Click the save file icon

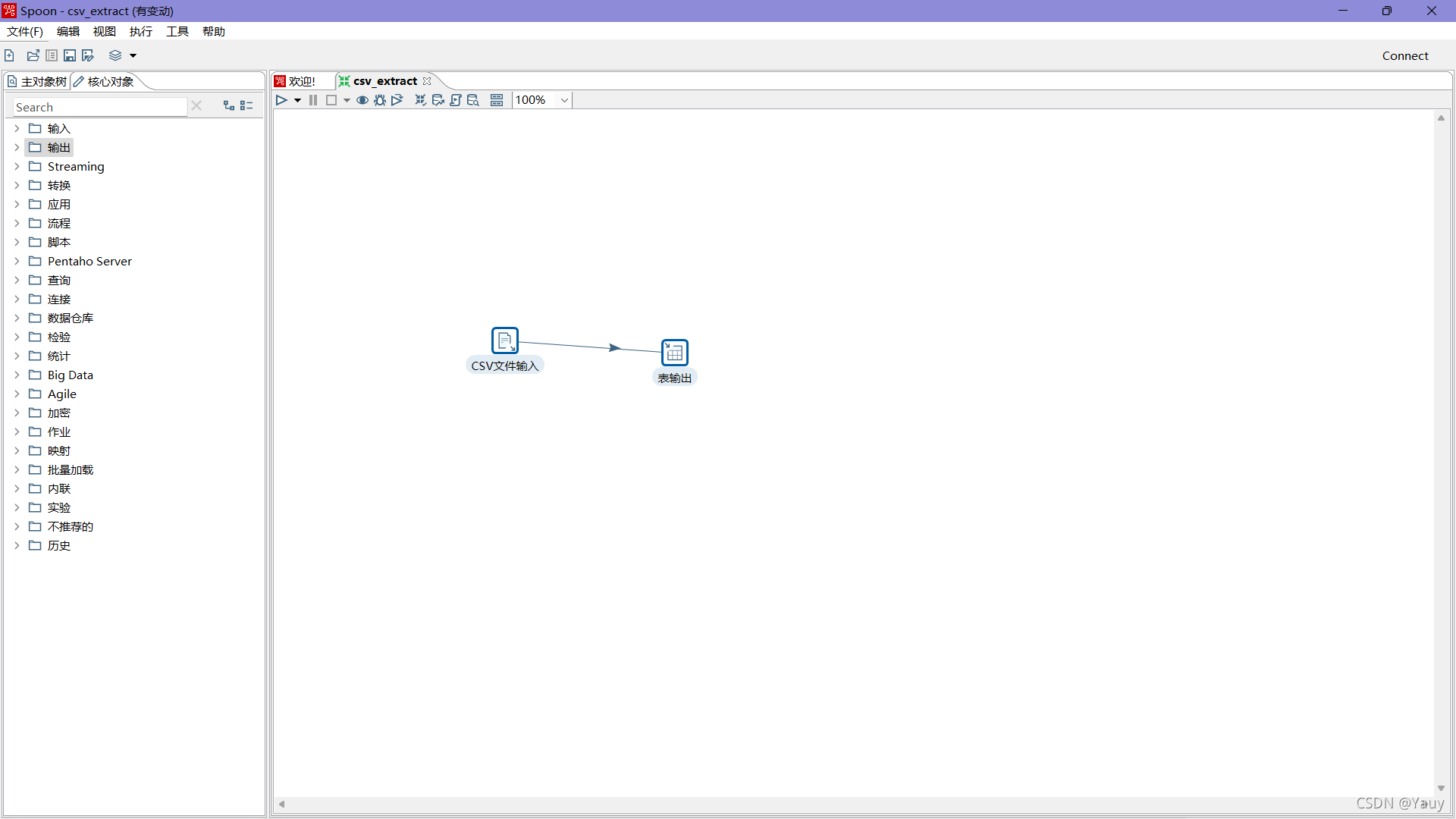(70, 55)
